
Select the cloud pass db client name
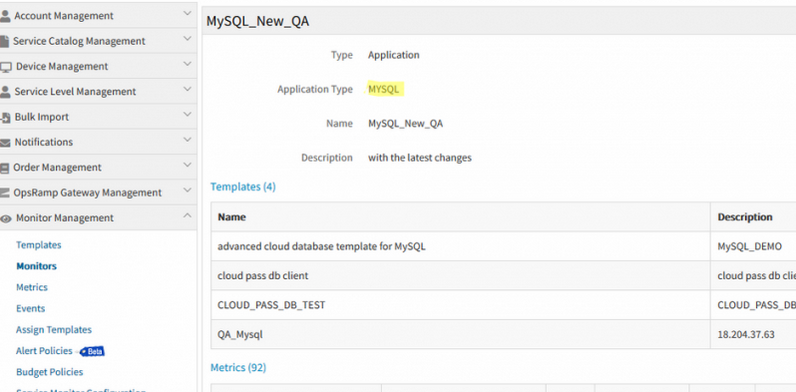coord(263,276)
